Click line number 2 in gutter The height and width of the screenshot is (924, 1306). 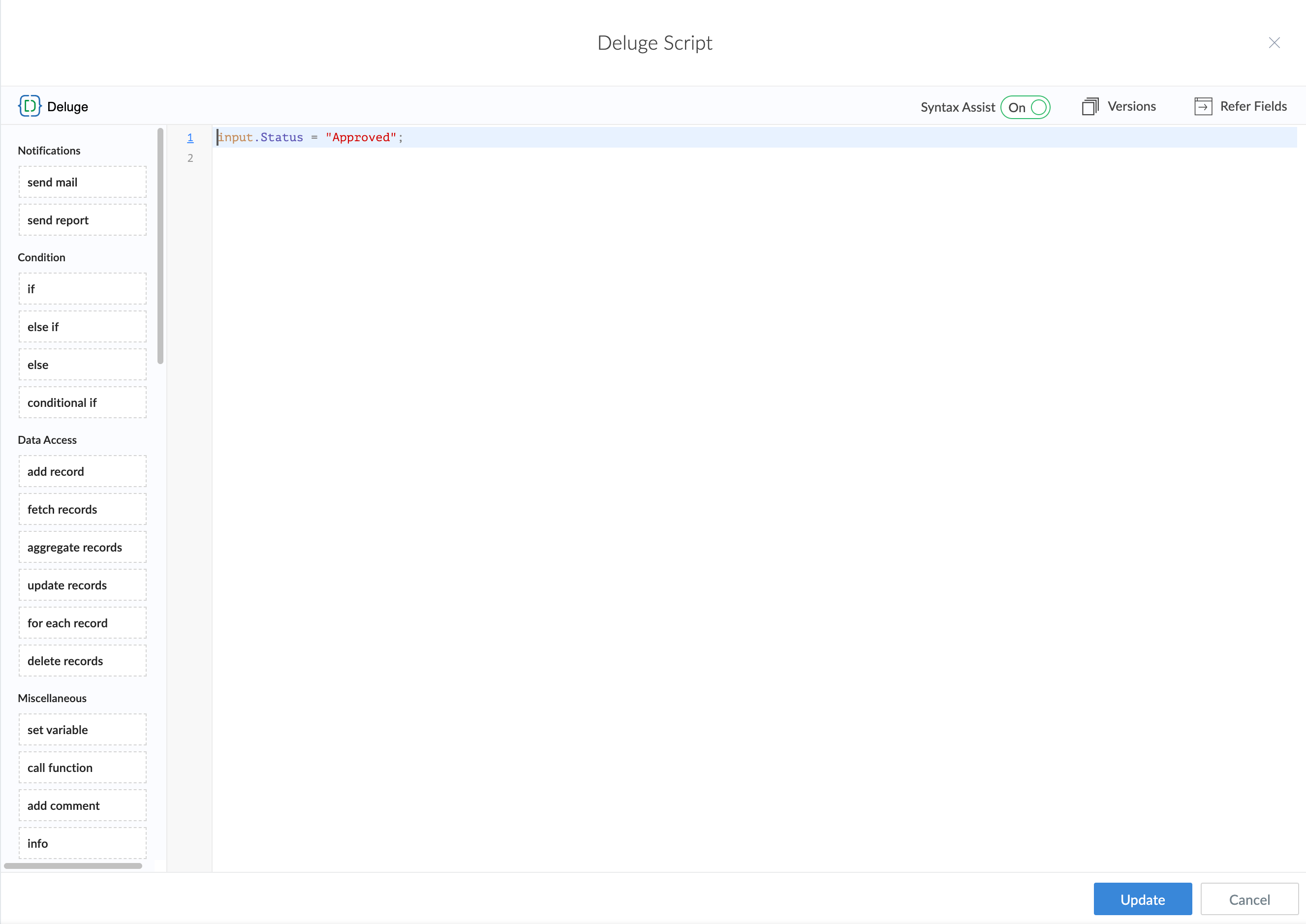click(x=190, y=158)
